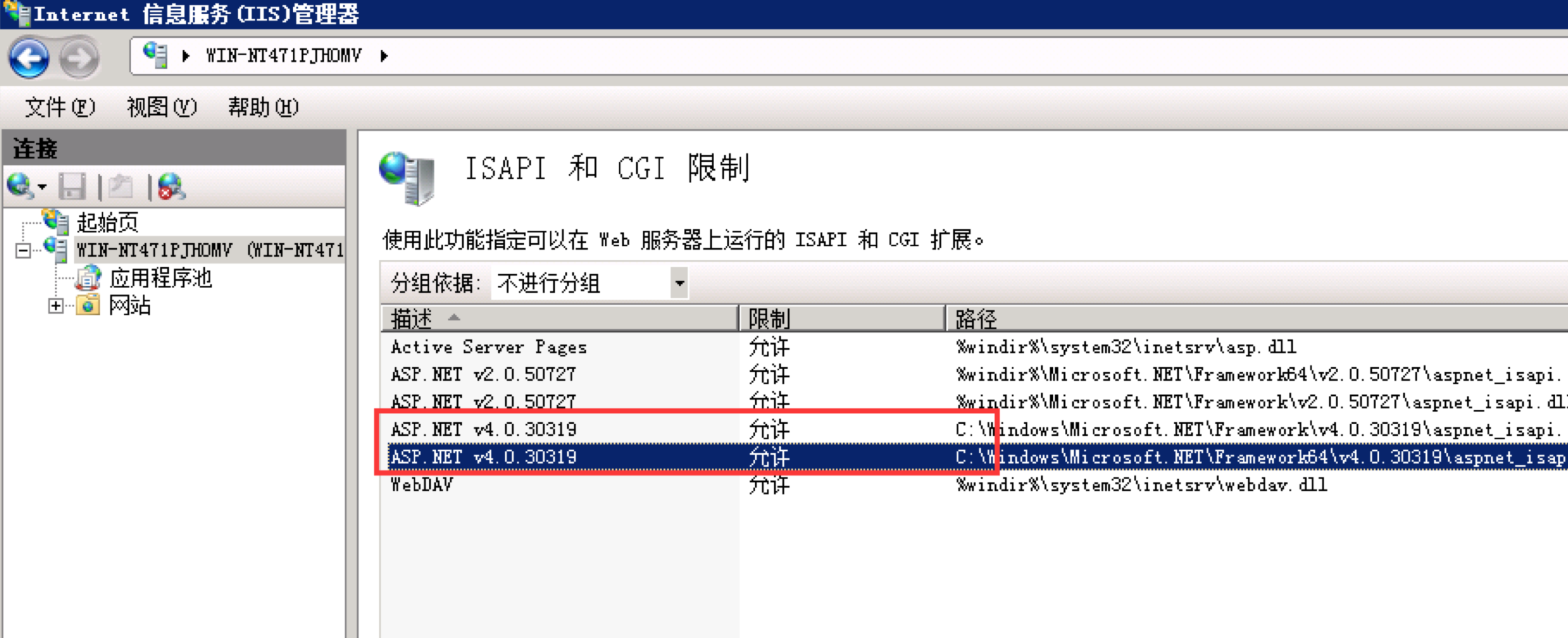Click the asp.dll path cell
This screenshot has width=1568, height=638.
pyautogui.click(x=1126, y=347)
